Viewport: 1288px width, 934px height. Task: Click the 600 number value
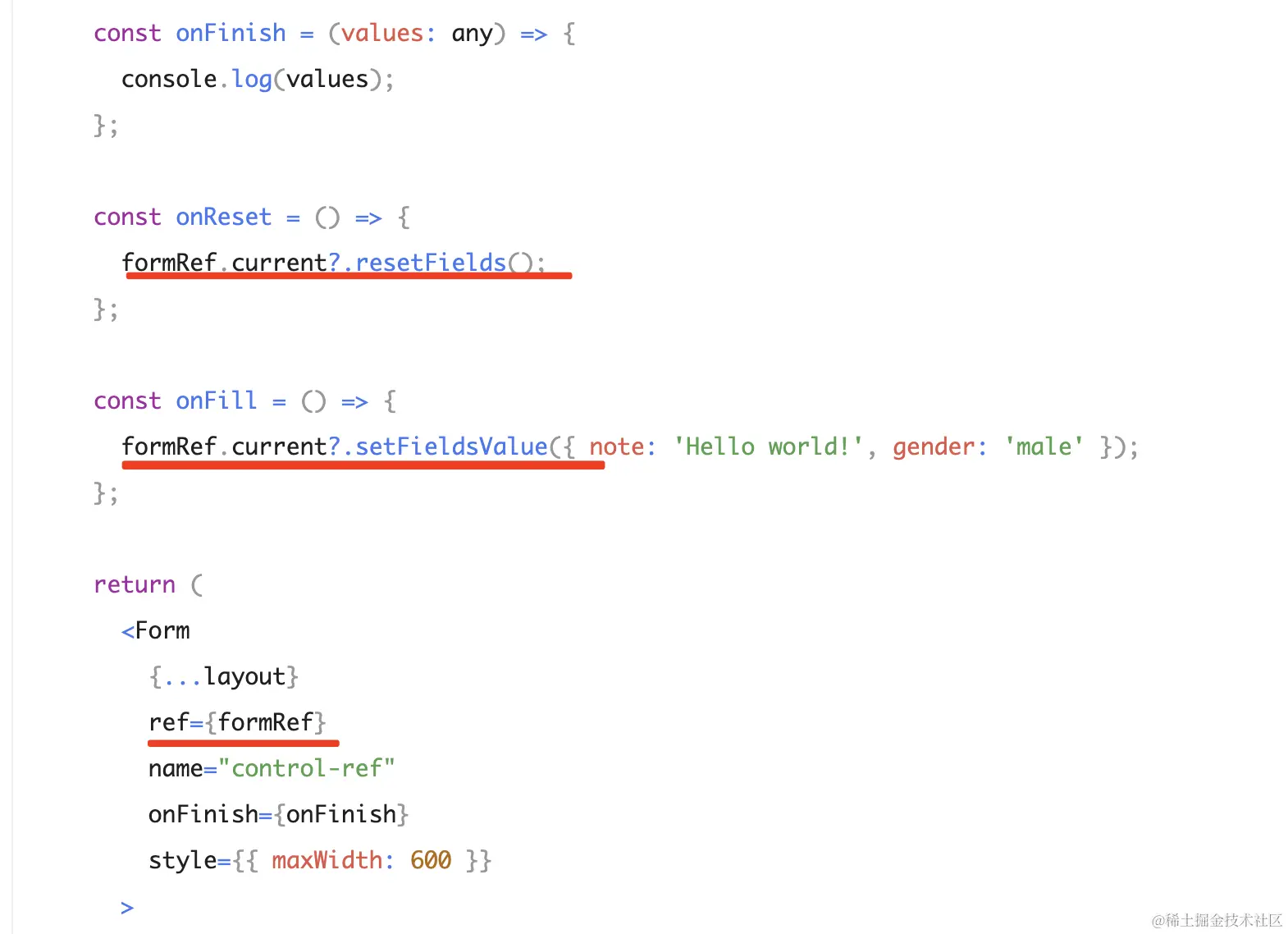(431, 861)
